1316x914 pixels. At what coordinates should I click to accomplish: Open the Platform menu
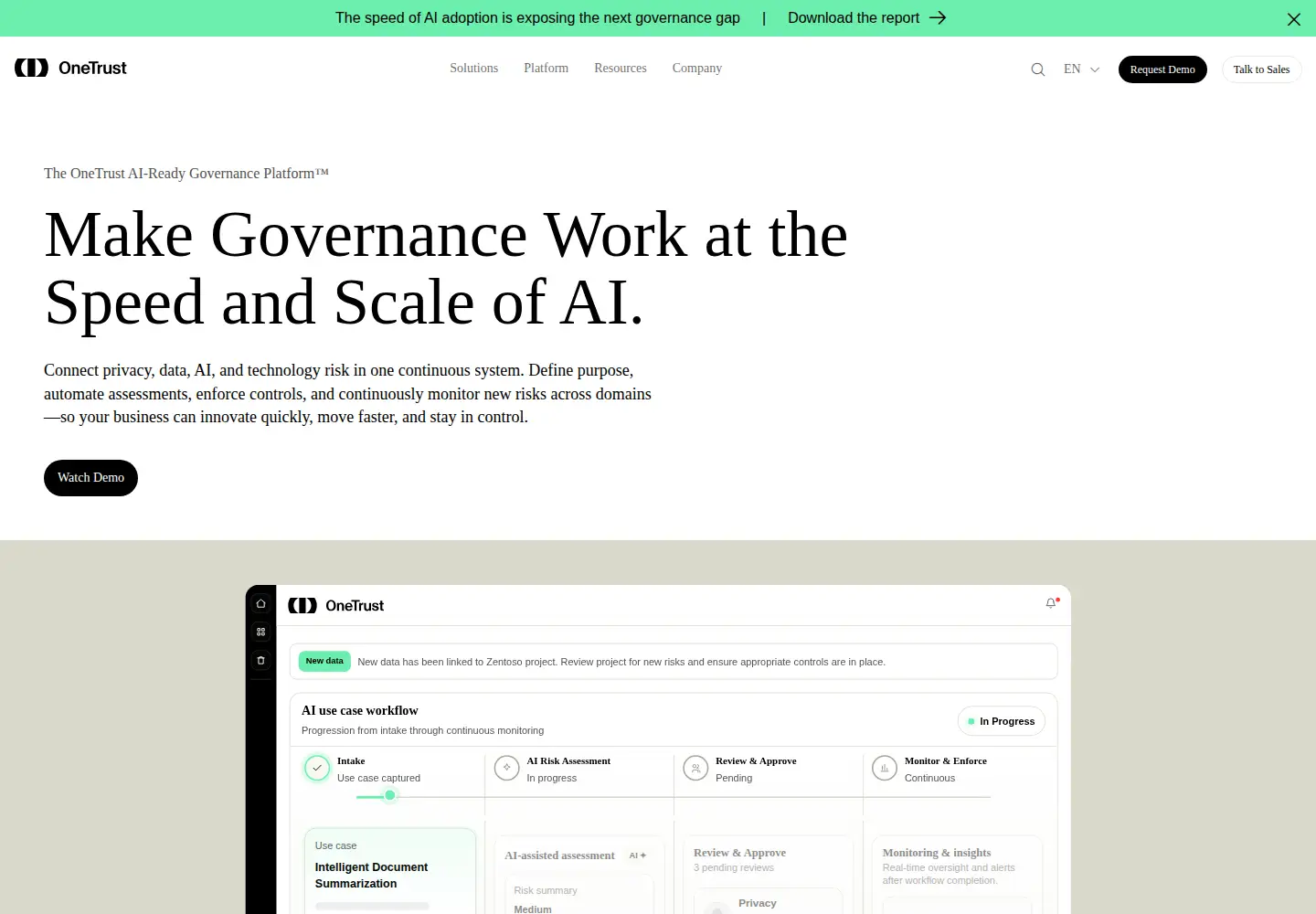tap(546, 69)
